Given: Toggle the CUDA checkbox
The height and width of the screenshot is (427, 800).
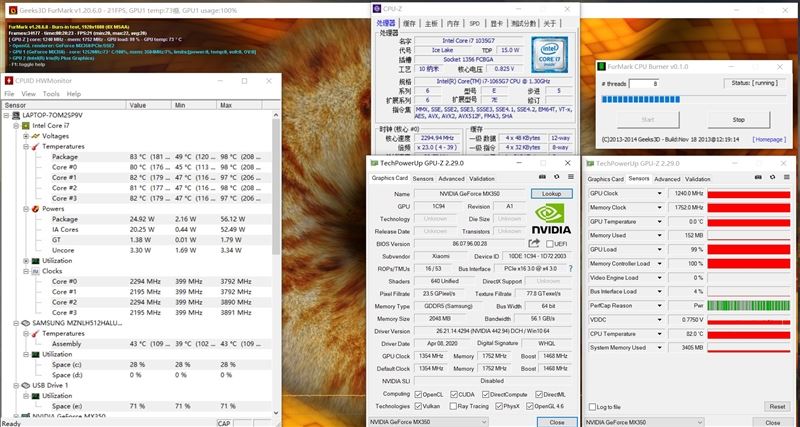Looking at the screenshot, I should pos(454,394).
